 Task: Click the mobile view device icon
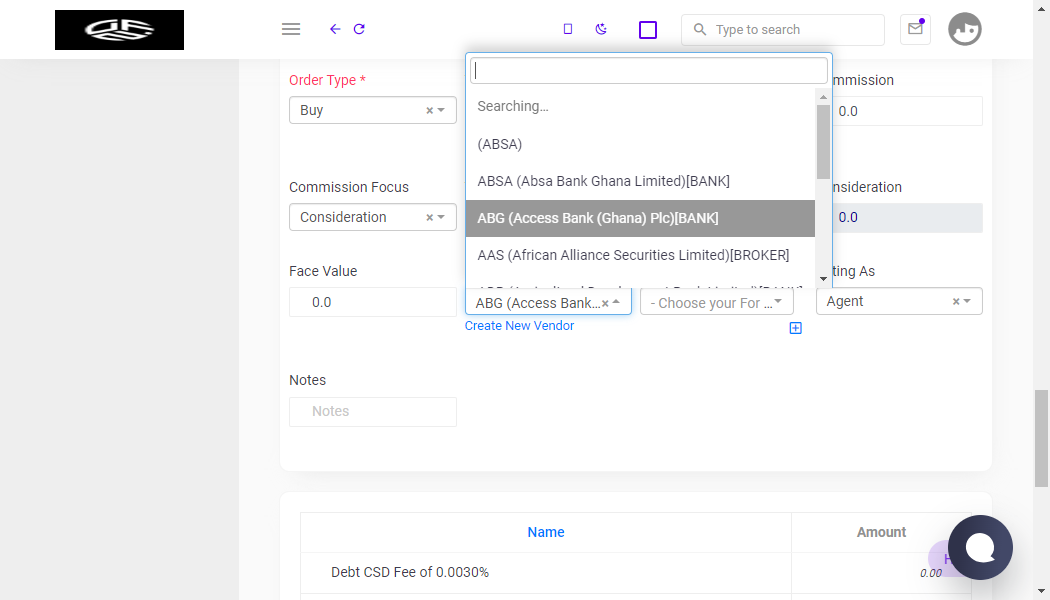568,29
